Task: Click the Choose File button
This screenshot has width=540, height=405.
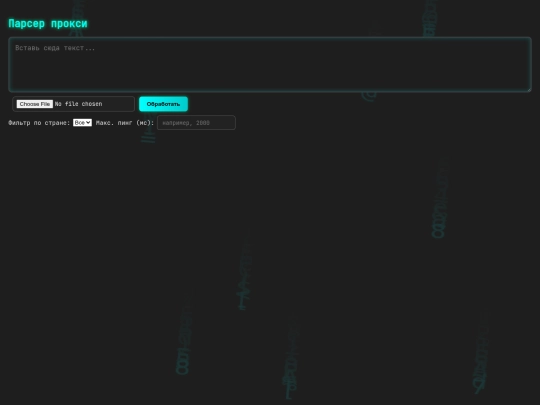Action: [x=35, y=104]
